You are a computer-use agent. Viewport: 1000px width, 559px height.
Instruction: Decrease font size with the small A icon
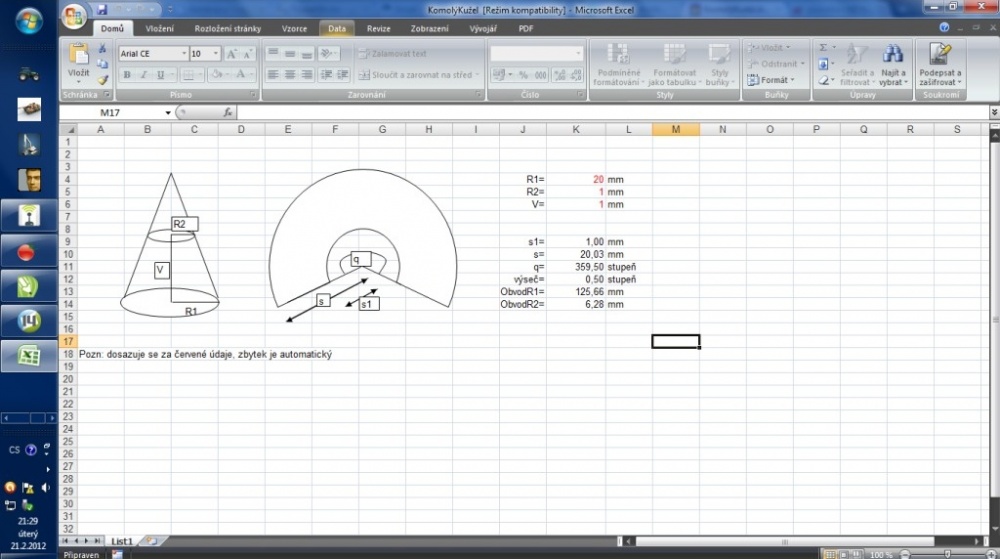(x=248, y=54)
